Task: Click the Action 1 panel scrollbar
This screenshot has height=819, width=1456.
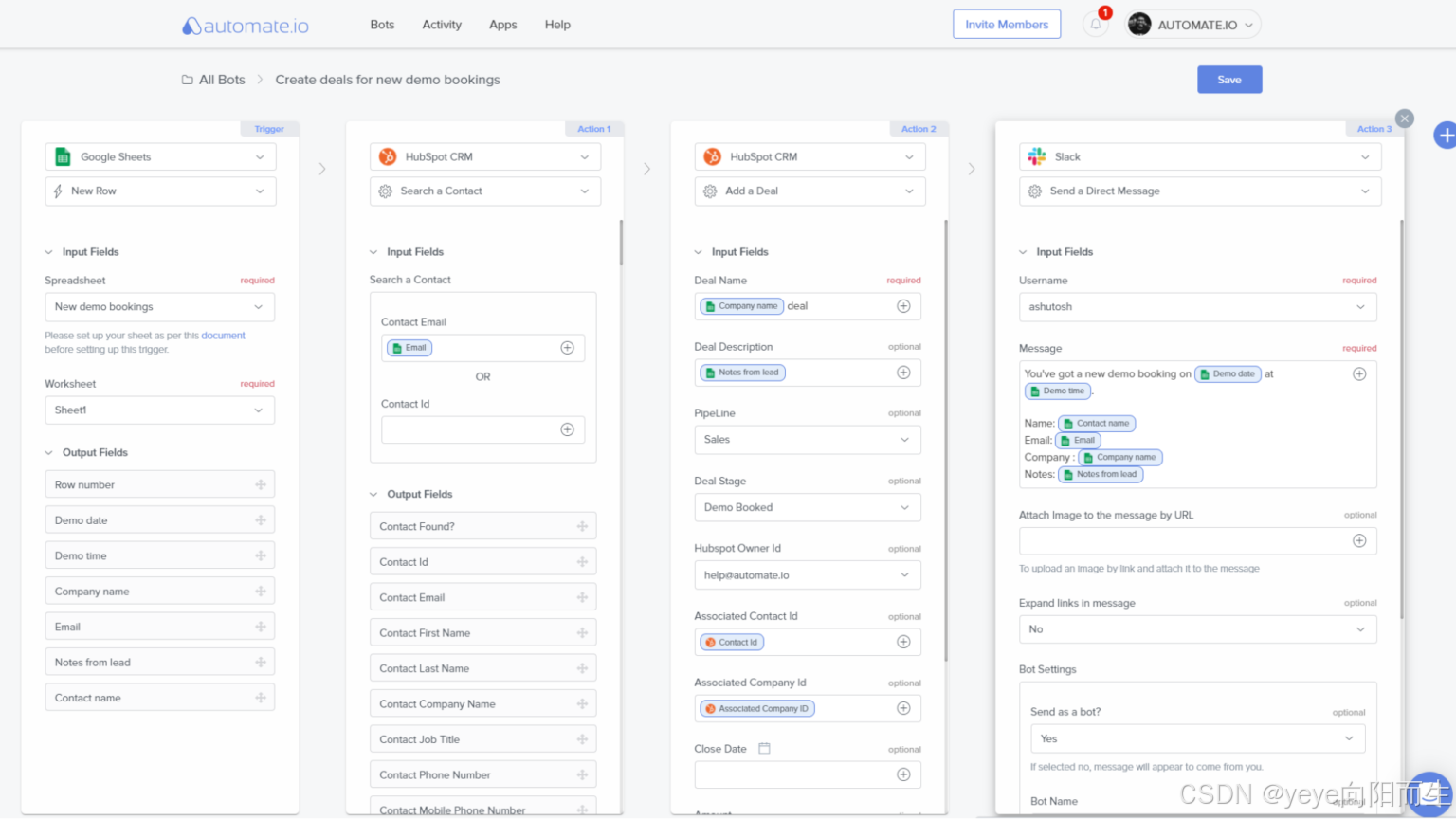Action: point(621,243)
